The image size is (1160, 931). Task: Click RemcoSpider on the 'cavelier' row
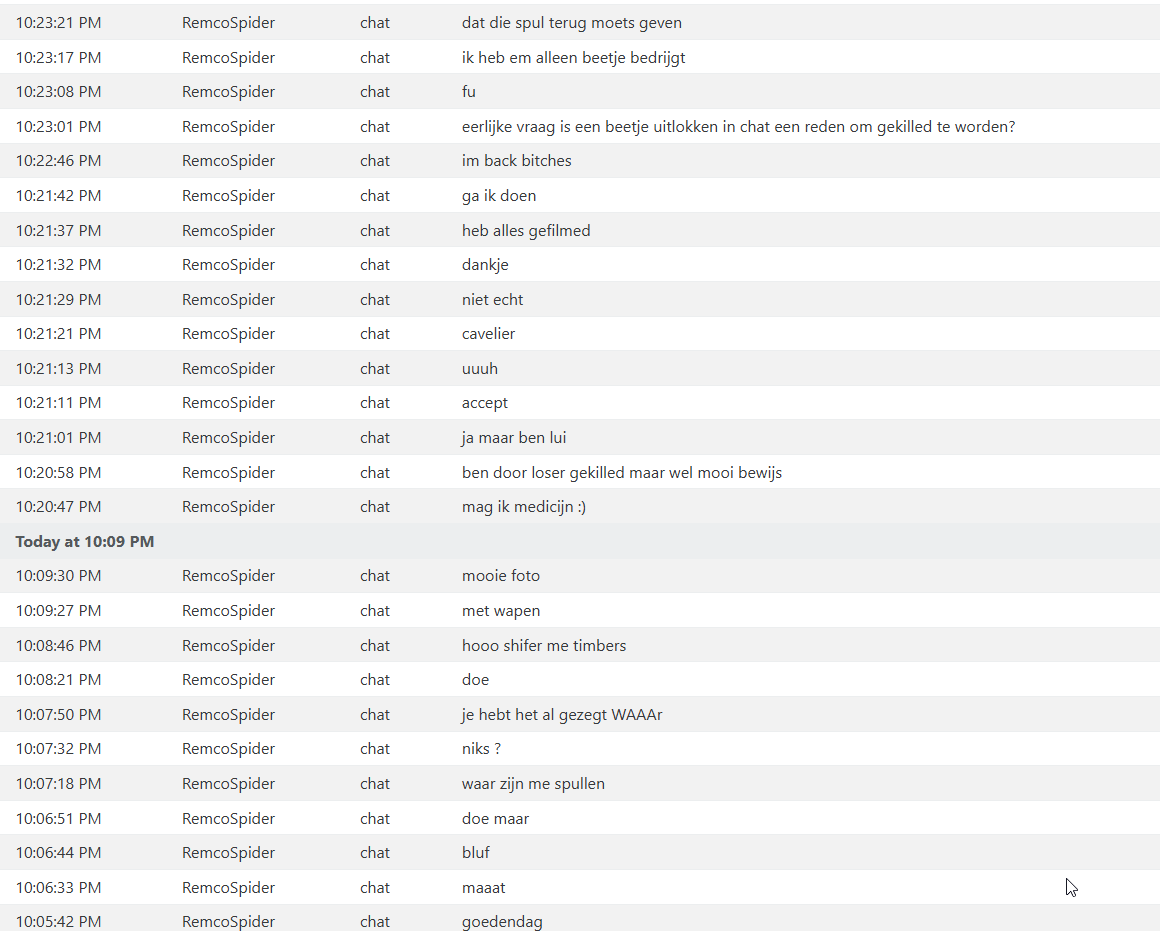[228, 334]
